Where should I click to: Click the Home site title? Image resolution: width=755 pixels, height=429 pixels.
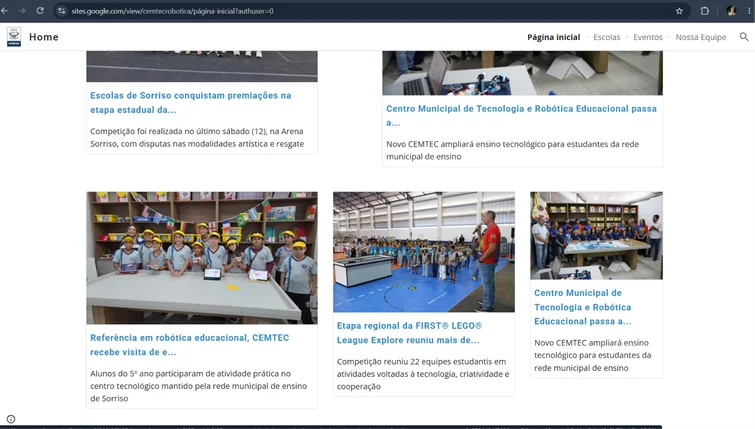[x=43, y=37]
